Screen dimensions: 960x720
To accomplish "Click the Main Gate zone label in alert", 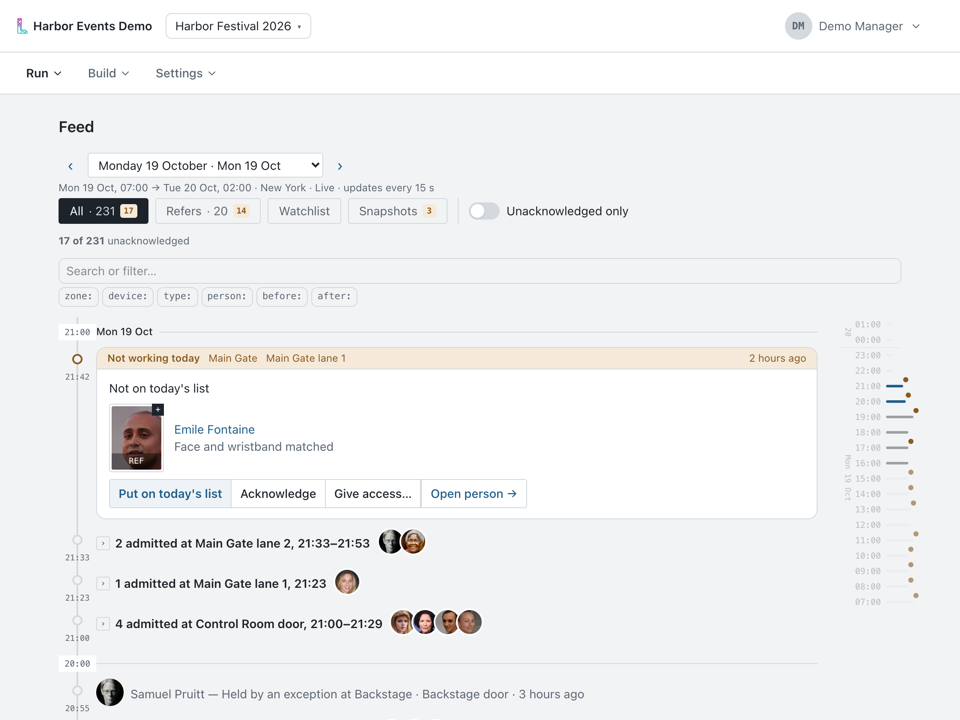I will click(233, 358).
